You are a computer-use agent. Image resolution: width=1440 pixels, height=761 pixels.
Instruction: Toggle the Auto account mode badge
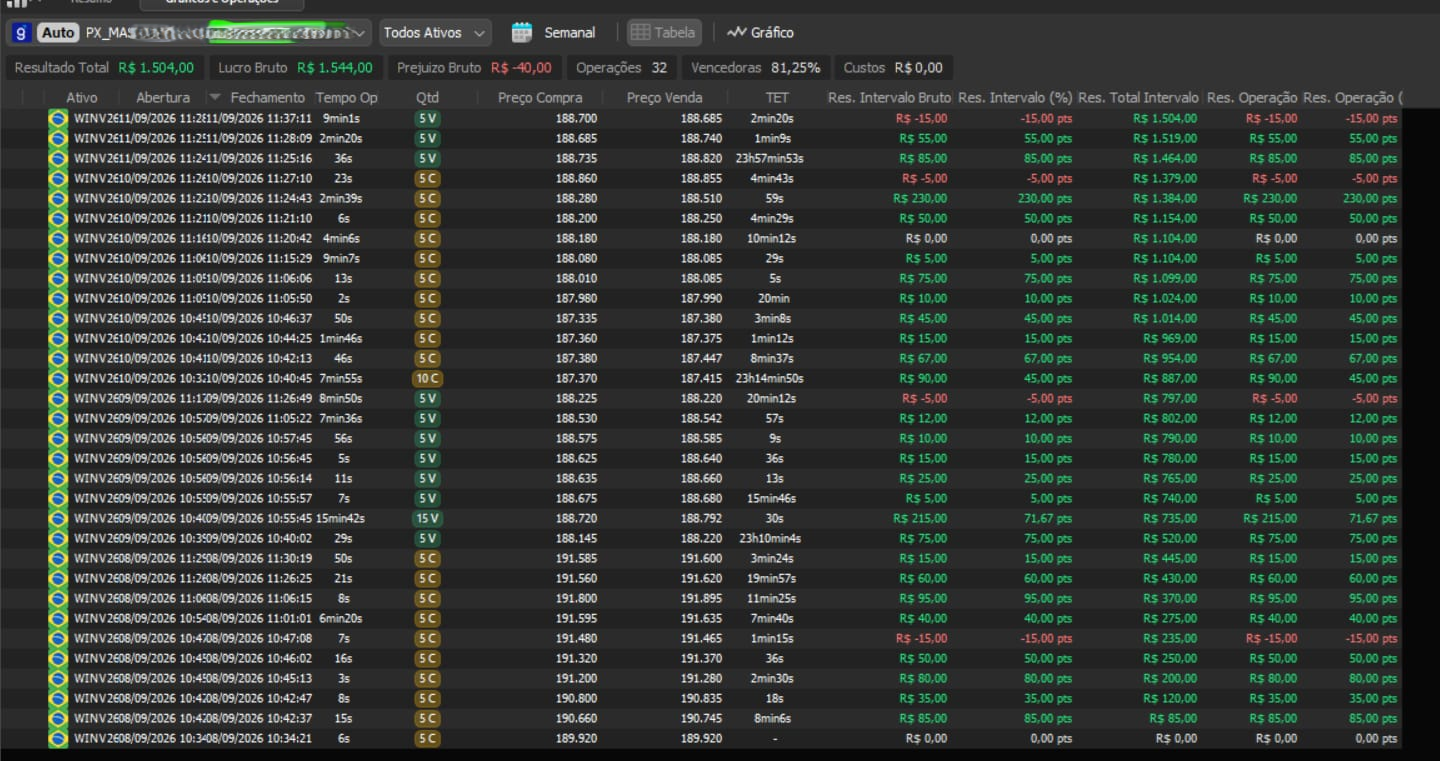(58, 33)
